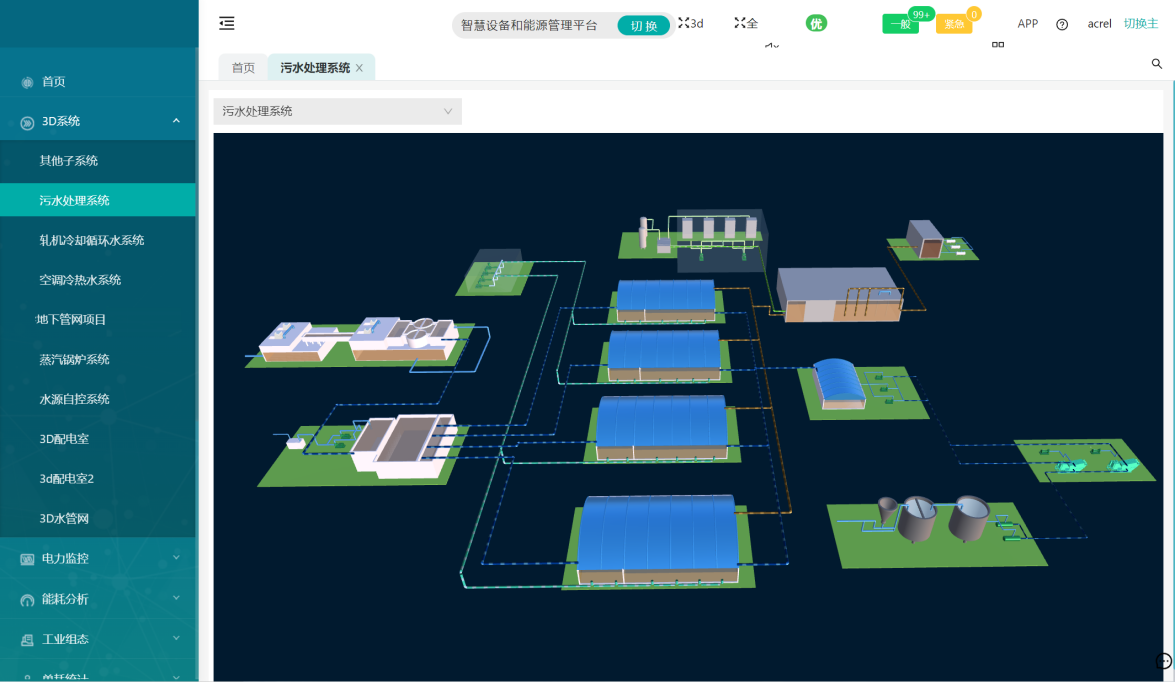1175x682 pixels.
Task: Collapse the sidebar with the hamburger icon
Action: click(x=227, y=24)
